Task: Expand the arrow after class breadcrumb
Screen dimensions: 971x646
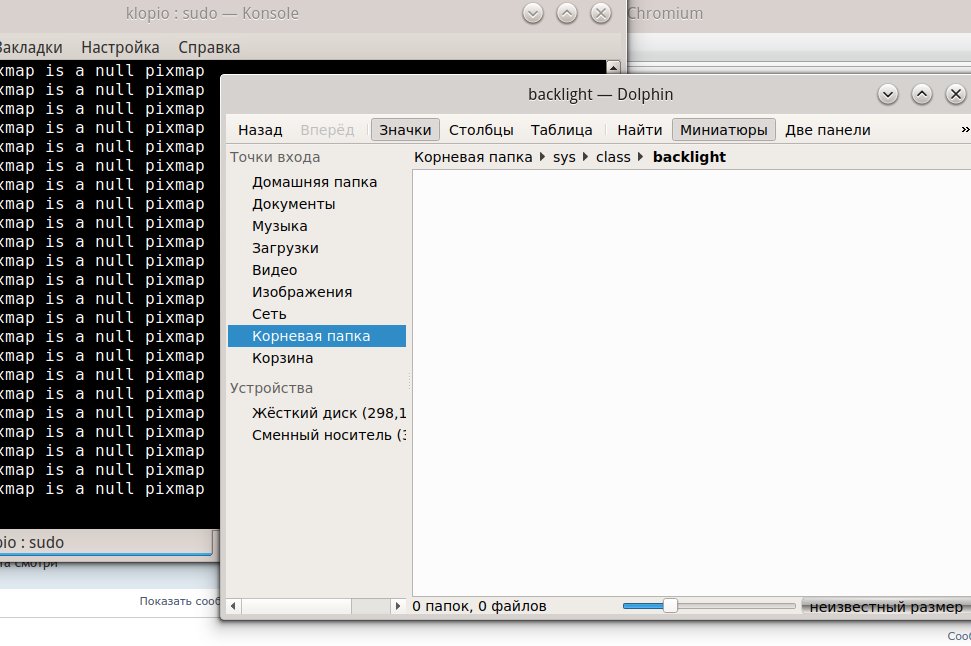Action: coord(641,157)
